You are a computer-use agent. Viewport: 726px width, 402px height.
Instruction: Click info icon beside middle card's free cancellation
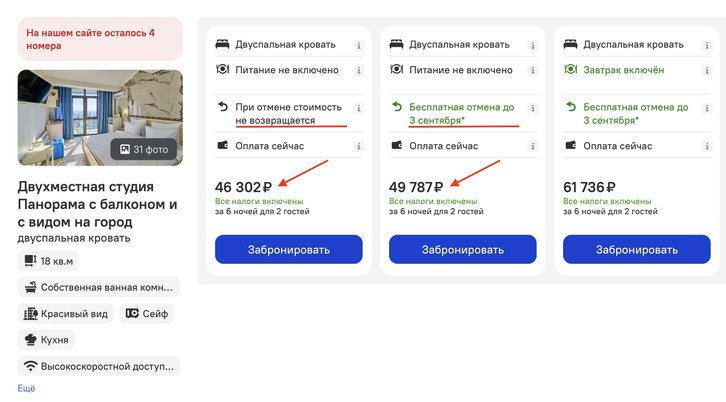[x=533, y=107]
